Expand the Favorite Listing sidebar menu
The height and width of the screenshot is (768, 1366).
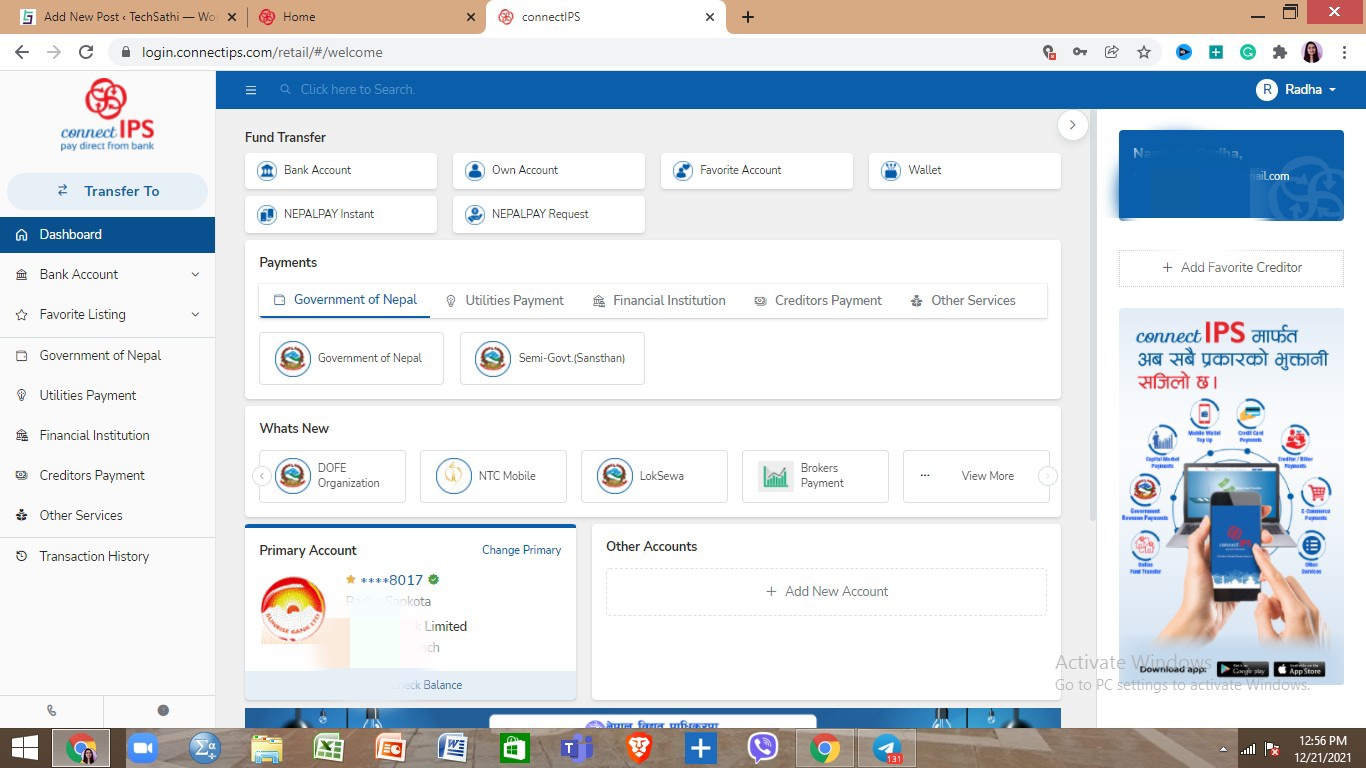(x=107, y=314)
